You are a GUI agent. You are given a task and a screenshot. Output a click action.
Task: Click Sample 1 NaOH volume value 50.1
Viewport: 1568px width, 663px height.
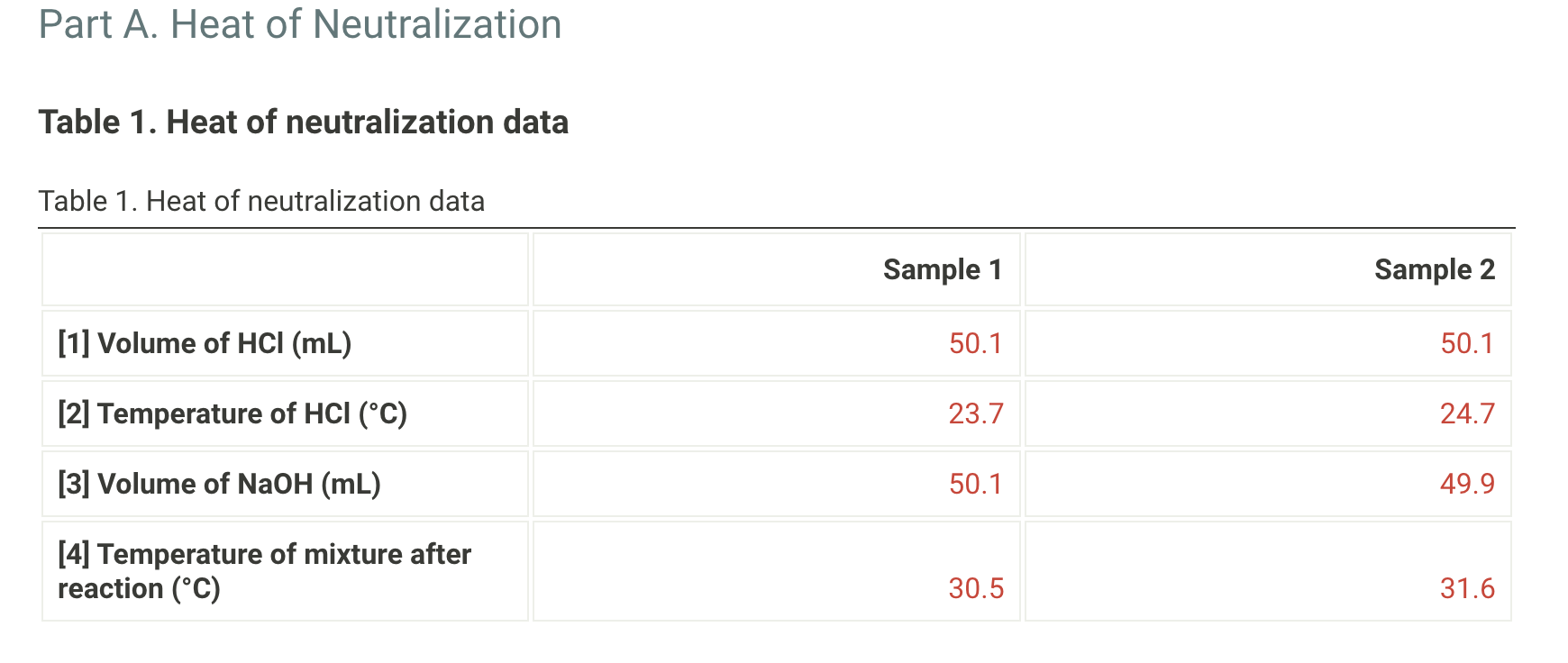click(975, 484)
